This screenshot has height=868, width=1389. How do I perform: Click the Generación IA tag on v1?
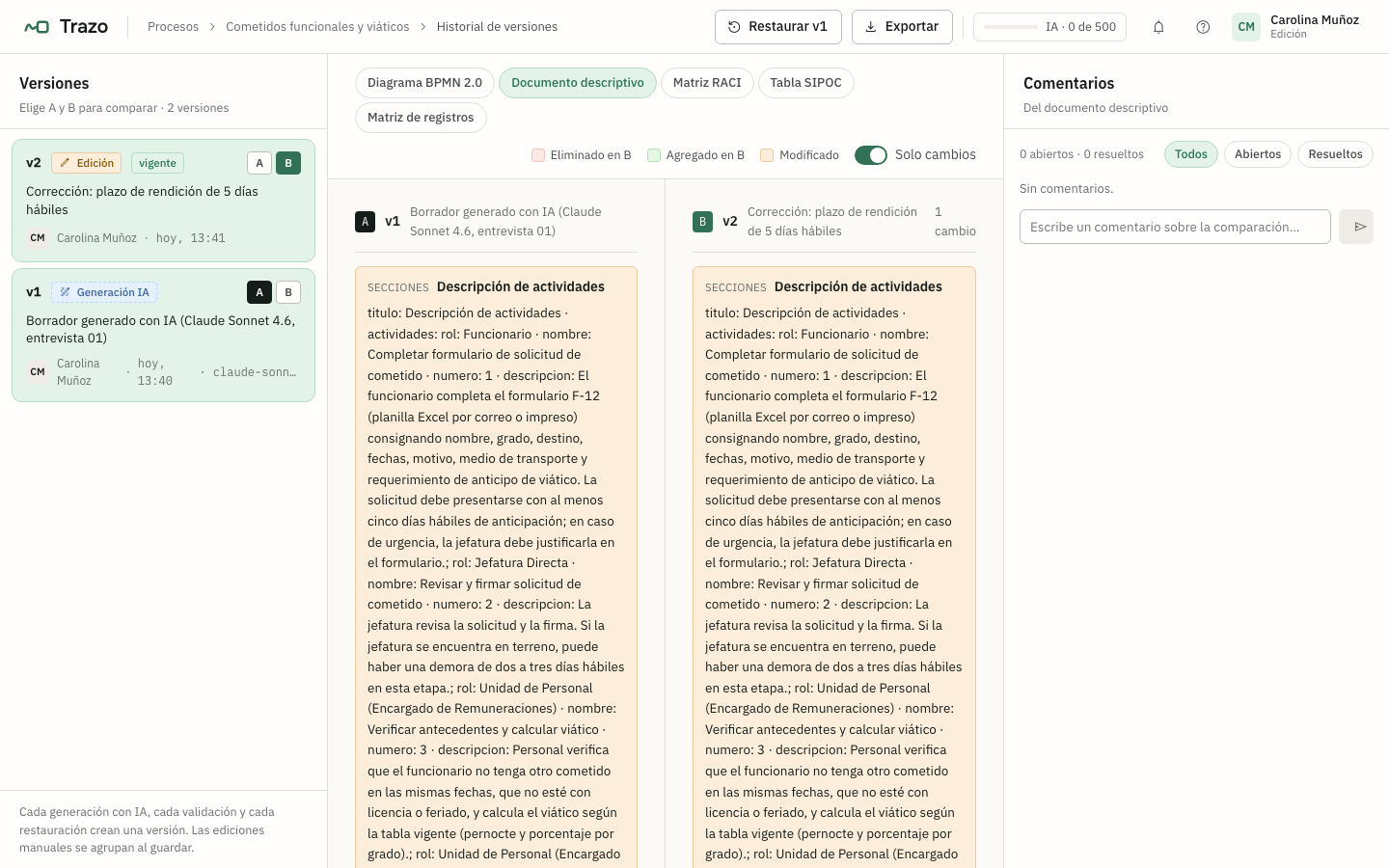coord(104,292)
